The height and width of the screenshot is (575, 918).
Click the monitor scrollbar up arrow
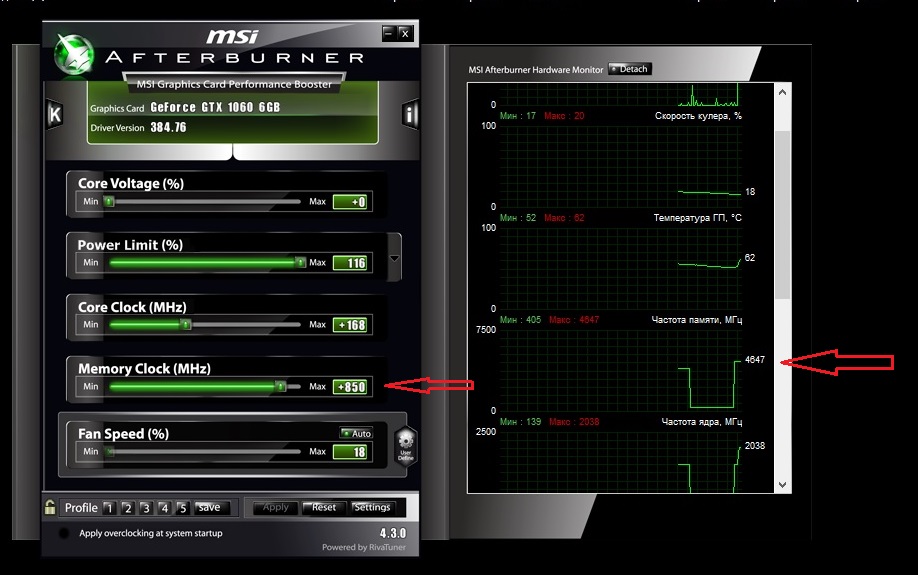(x=782, y=92)
